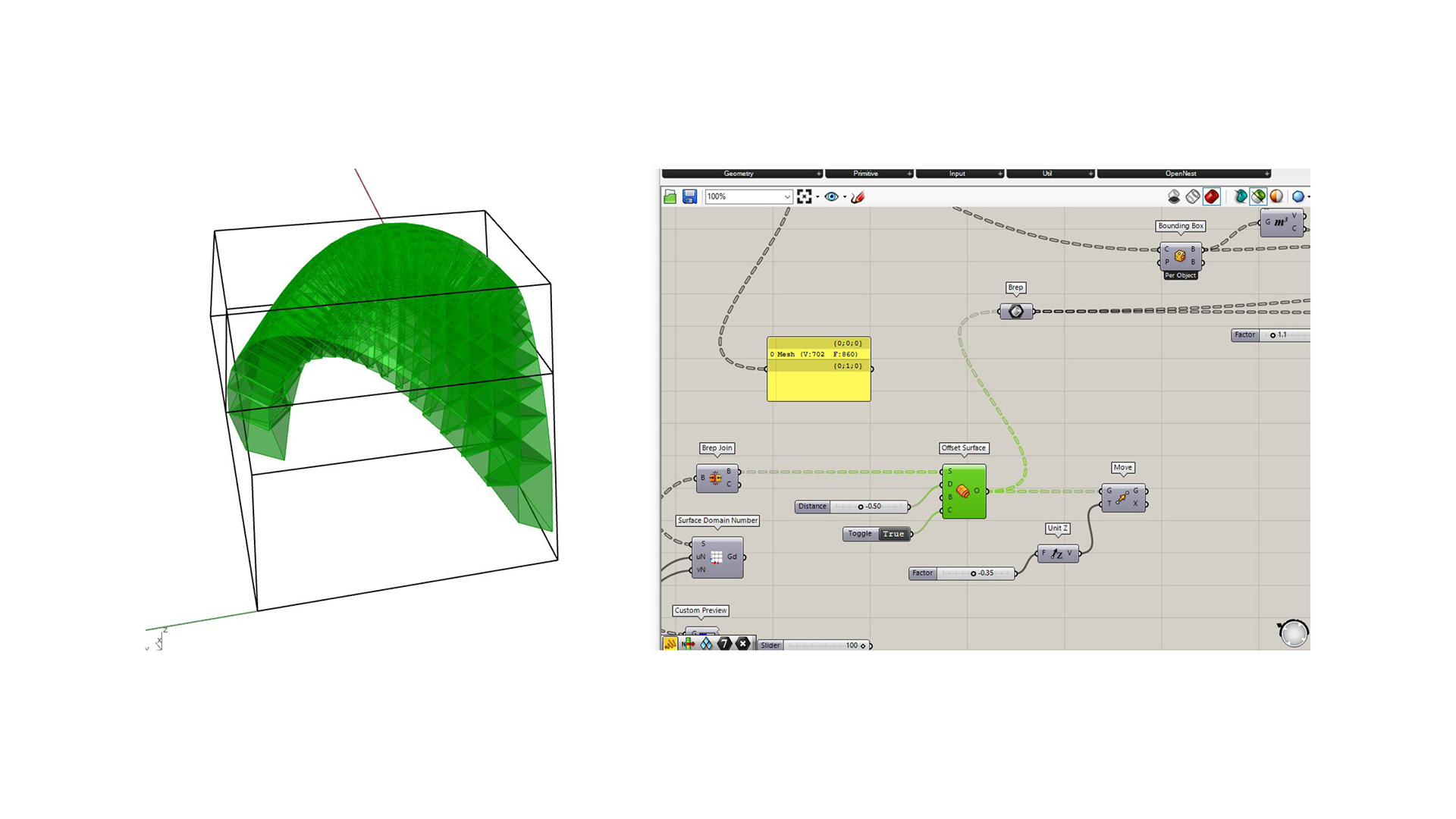1456x819 pixels.
Task: Click the Distance slider knob at -0.50
Action: [x=861, y=507]
